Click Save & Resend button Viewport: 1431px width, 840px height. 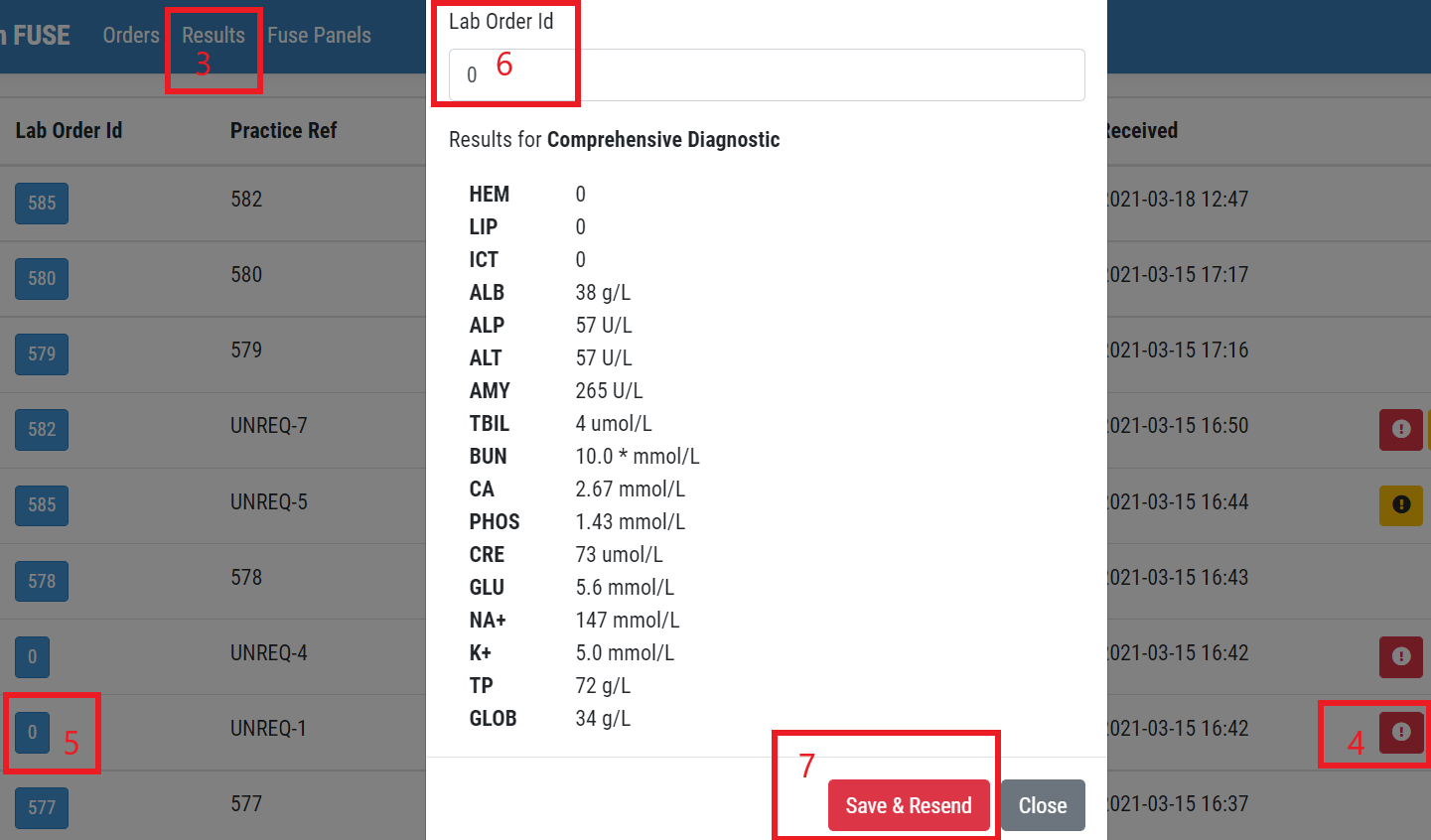[x=909, y=805]
